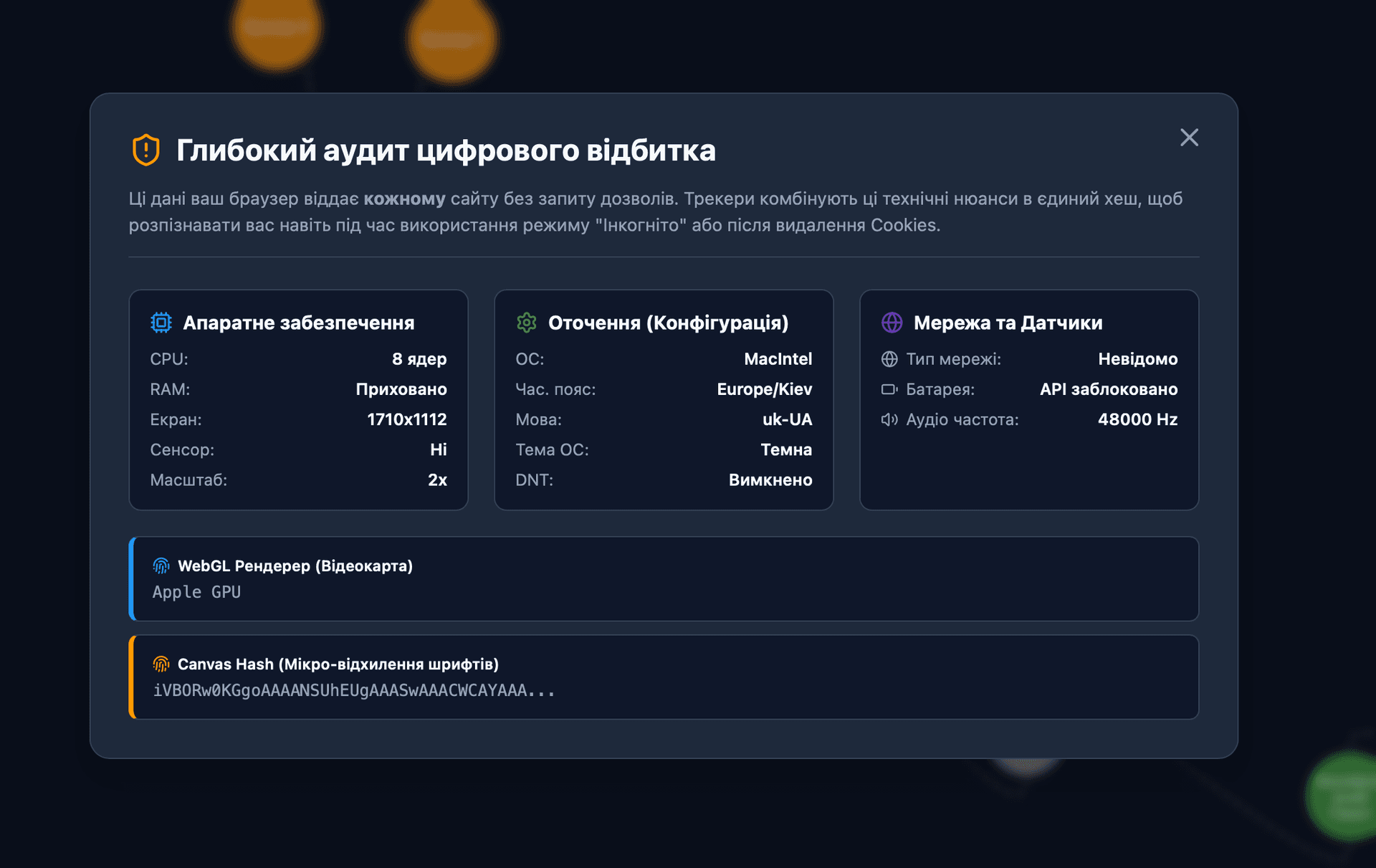This screenshot has width=1376, height=868.
Task: Click the Масштаб value 2x
Action: tap(437, 480)
